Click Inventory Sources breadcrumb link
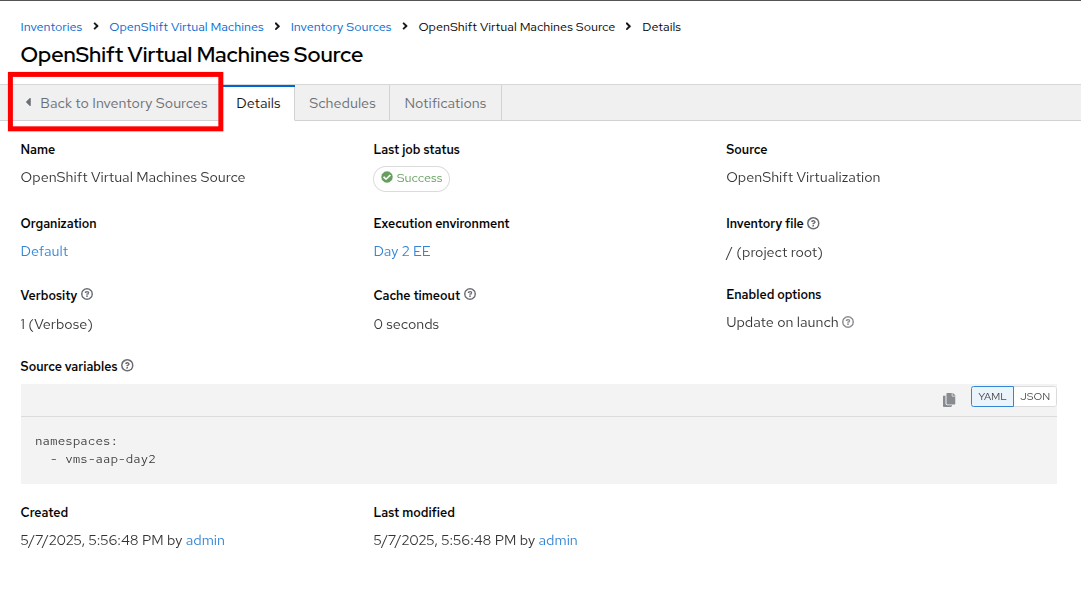1081x611 pixels. 340,27
